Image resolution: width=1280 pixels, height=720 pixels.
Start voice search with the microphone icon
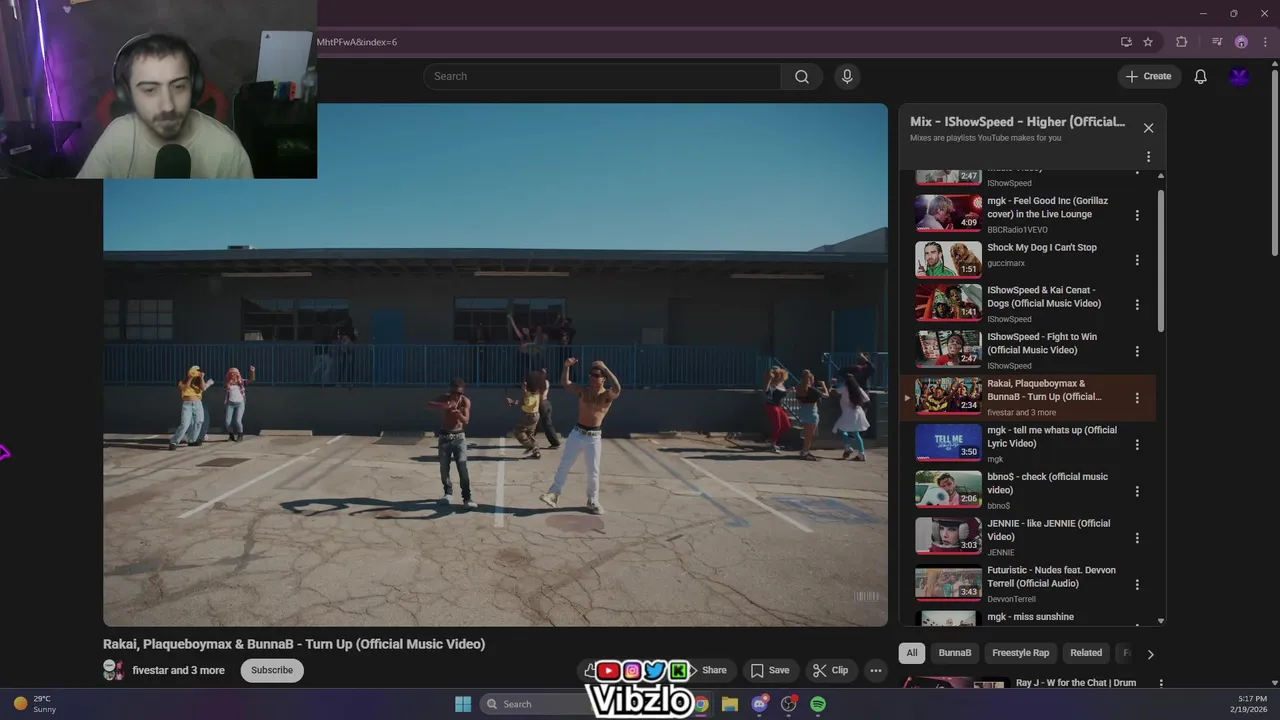click(x=847, y=76)
